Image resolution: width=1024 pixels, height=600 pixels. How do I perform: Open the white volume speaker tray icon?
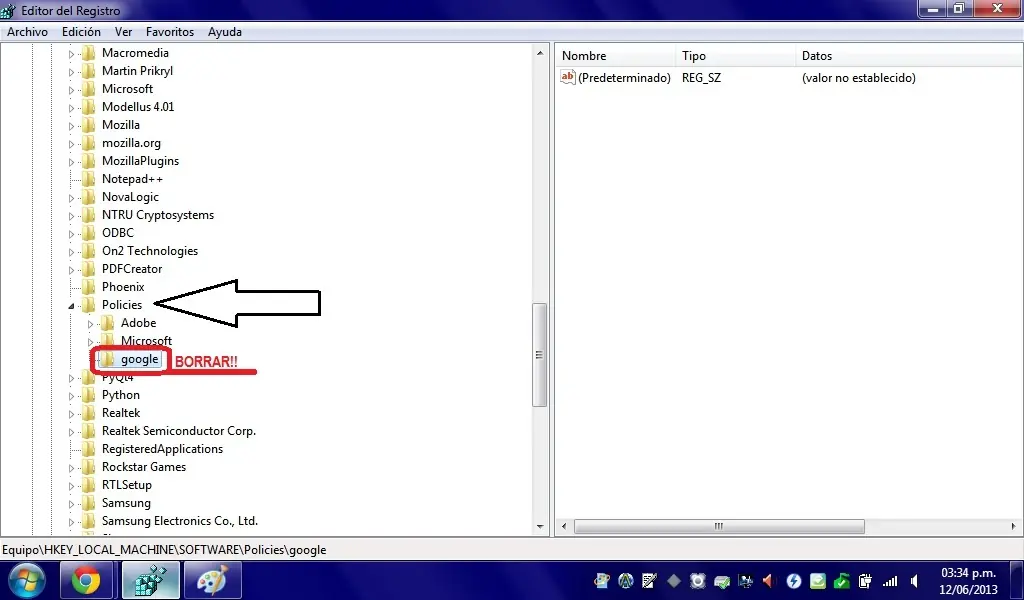coord(914,580)
